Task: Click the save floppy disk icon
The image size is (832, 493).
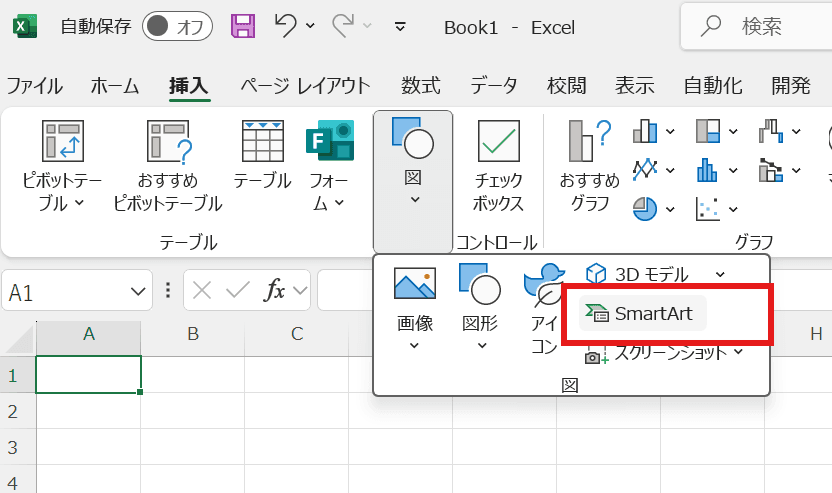Action: point(243,27)
